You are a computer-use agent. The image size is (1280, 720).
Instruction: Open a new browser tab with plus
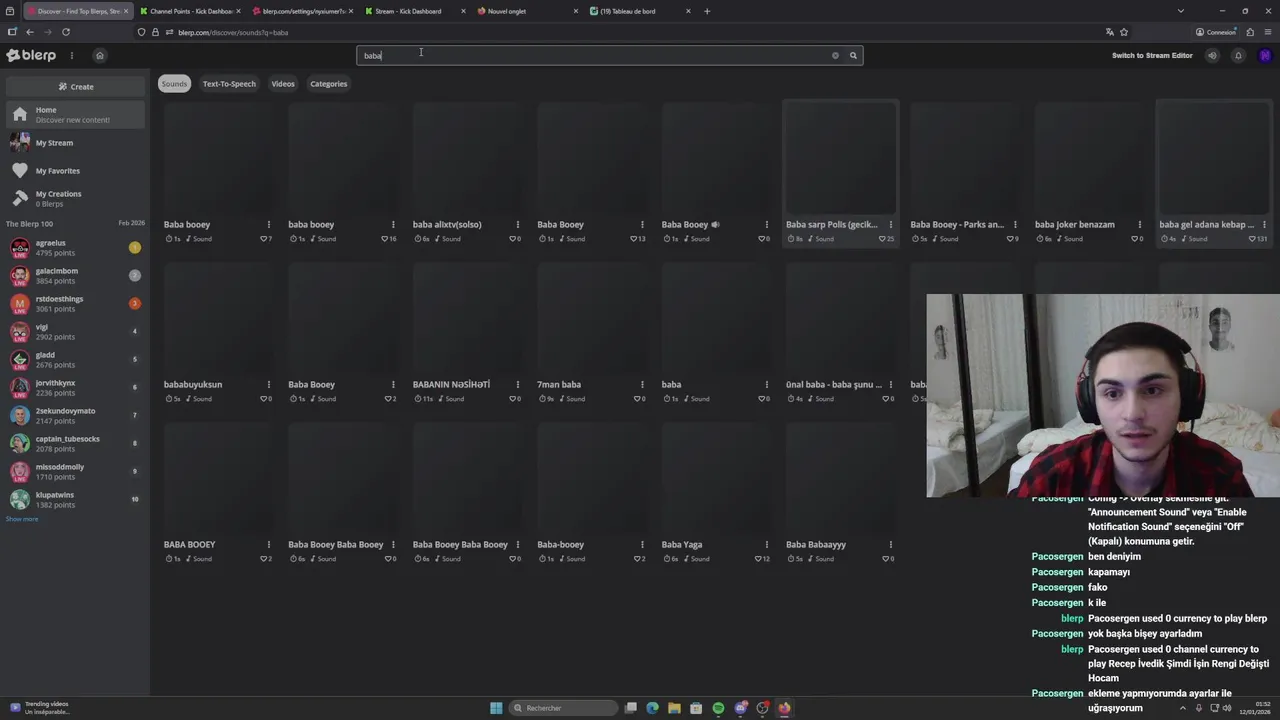pyautogui.click(x=707, y=11)
